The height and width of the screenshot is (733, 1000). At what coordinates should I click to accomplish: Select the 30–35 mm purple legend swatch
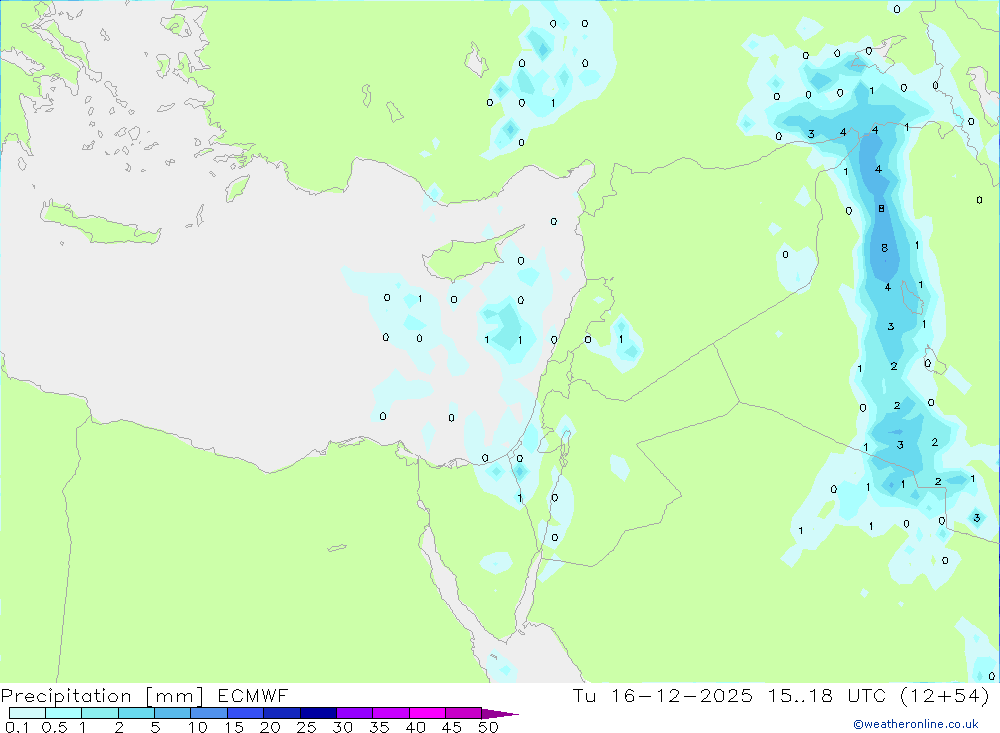click(x=355, y=713)
